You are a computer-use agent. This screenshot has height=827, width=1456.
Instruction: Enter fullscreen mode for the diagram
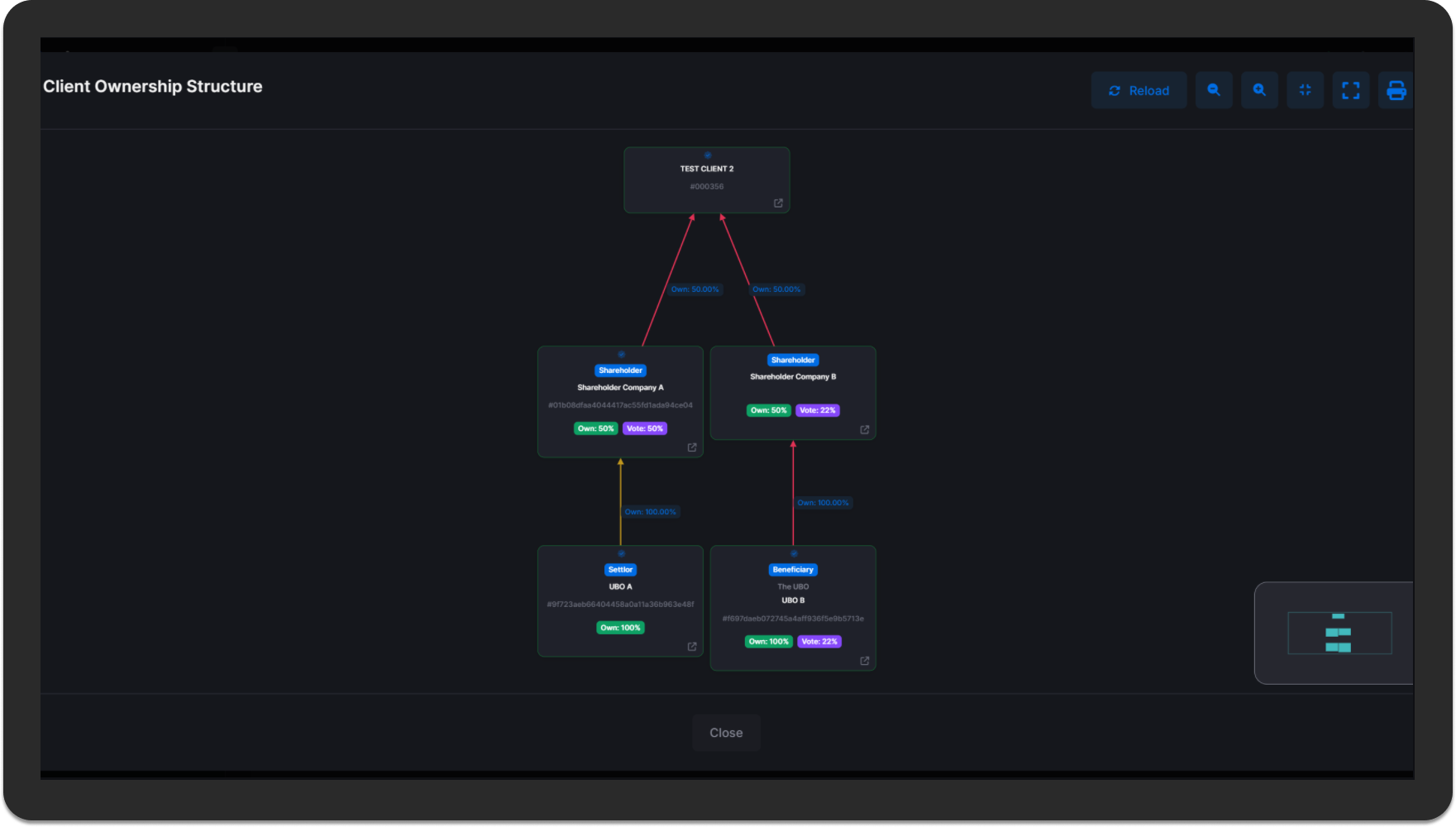coord(1350,90)
